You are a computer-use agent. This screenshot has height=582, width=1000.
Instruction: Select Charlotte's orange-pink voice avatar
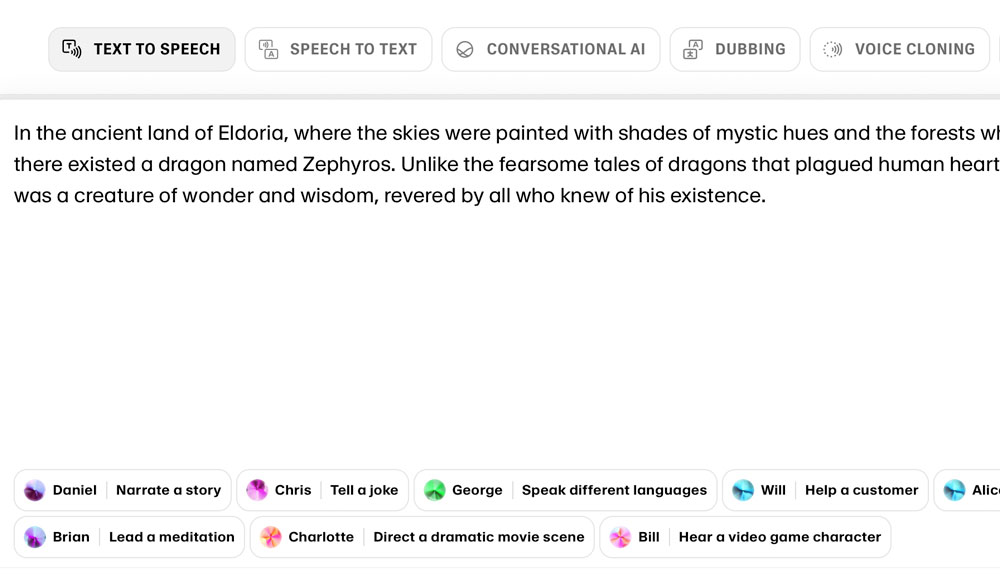pyautogui.click(x=270, y=537)
